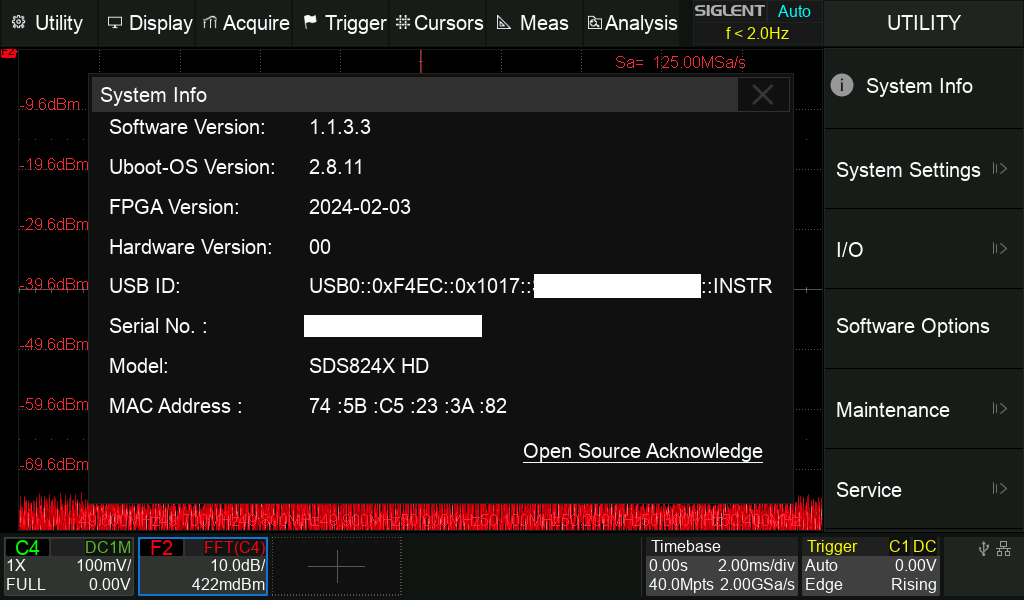This screenshot has width=1024, height=600.
Task: Add a channel with the plus box
Action: point(337,566)
